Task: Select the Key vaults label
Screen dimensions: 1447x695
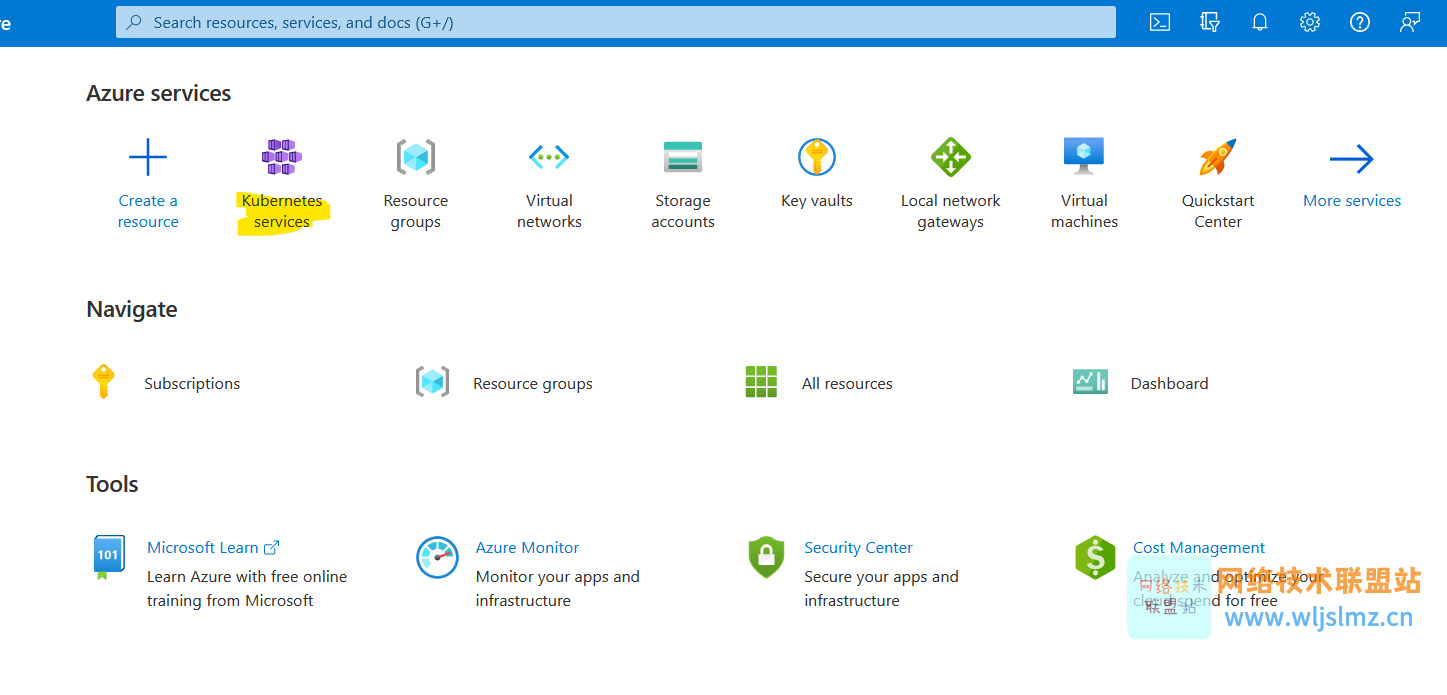Action: click(x=817, y=201)
